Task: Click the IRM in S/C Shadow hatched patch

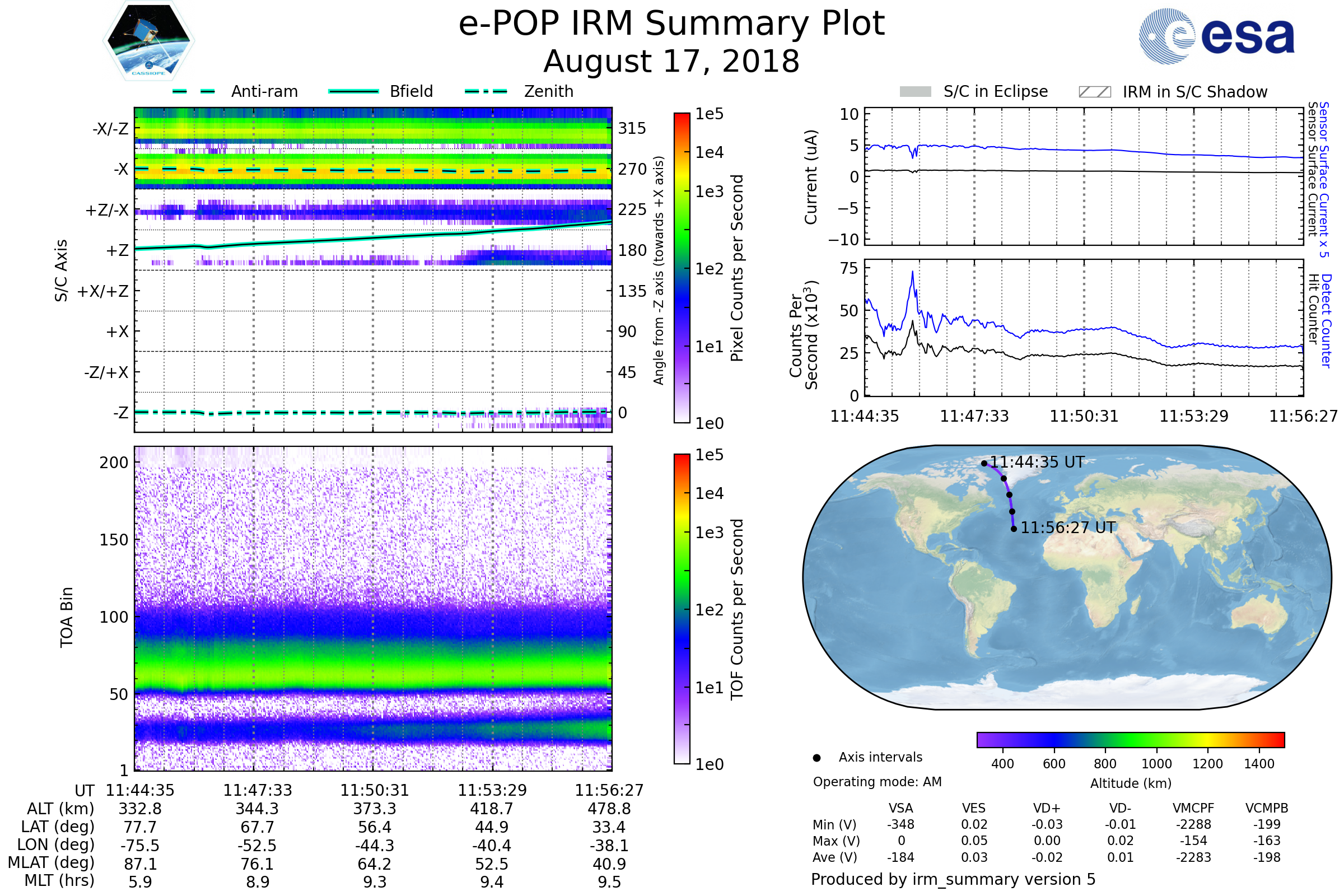Action: coord(1094,92)
